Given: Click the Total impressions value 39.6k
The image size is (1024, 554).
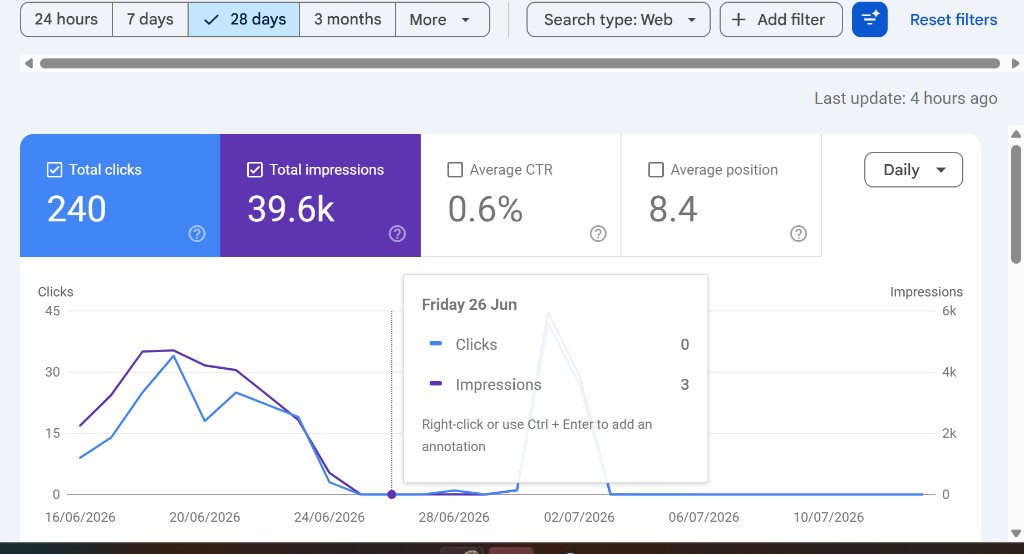Looking at the screenshot, I should [291, 210].
